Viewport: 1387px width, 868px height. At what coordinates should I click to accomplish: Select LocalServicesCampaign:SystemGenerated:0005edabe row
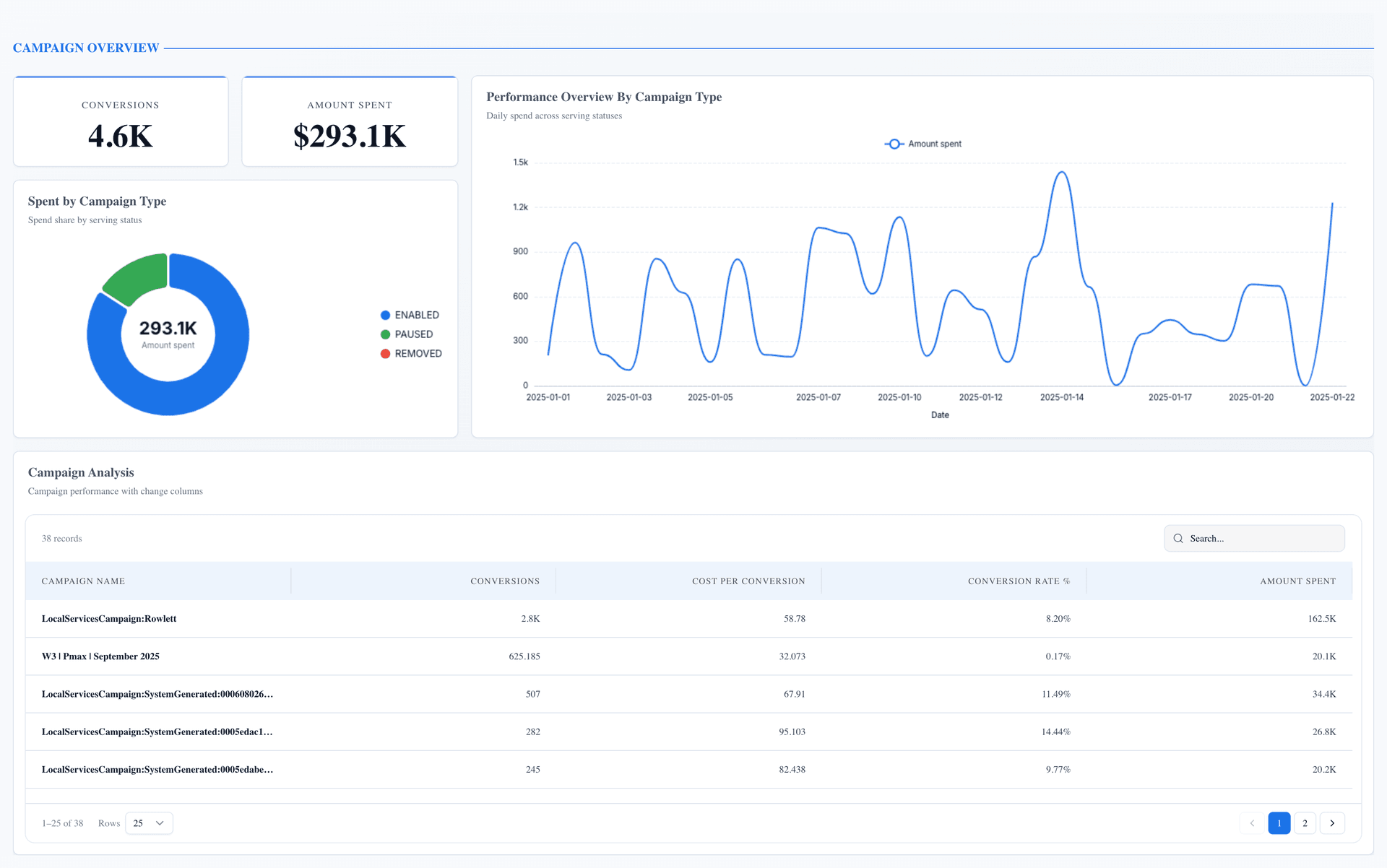[x=688, y=770]
